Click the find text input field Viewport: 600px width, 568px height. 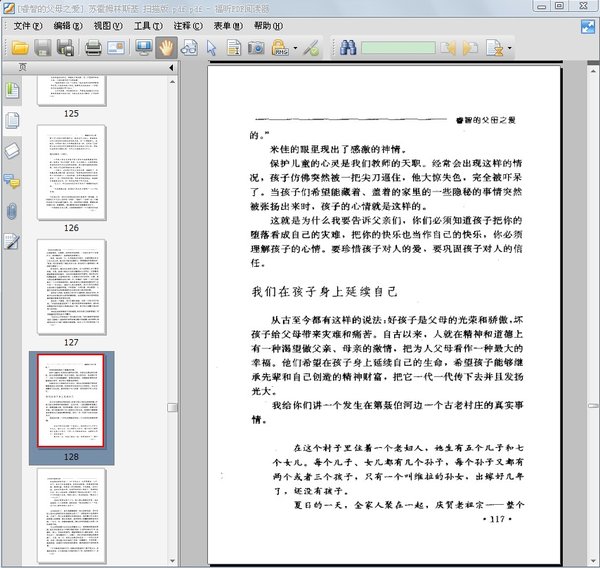click(397, 48)
